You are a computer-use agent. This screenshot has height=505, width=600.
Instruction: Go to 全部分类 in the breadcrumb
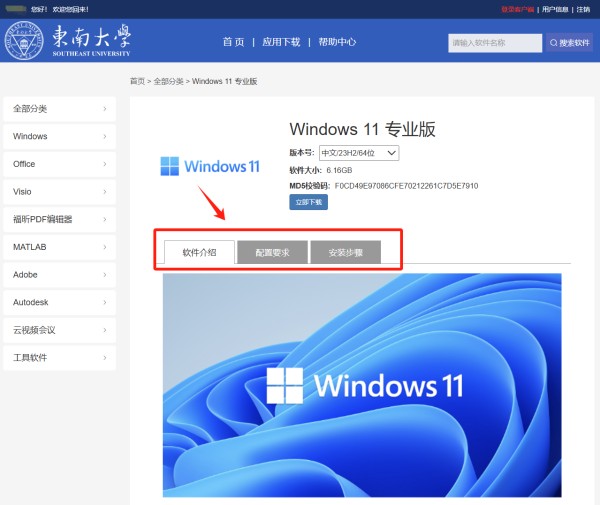click(168, 81)
